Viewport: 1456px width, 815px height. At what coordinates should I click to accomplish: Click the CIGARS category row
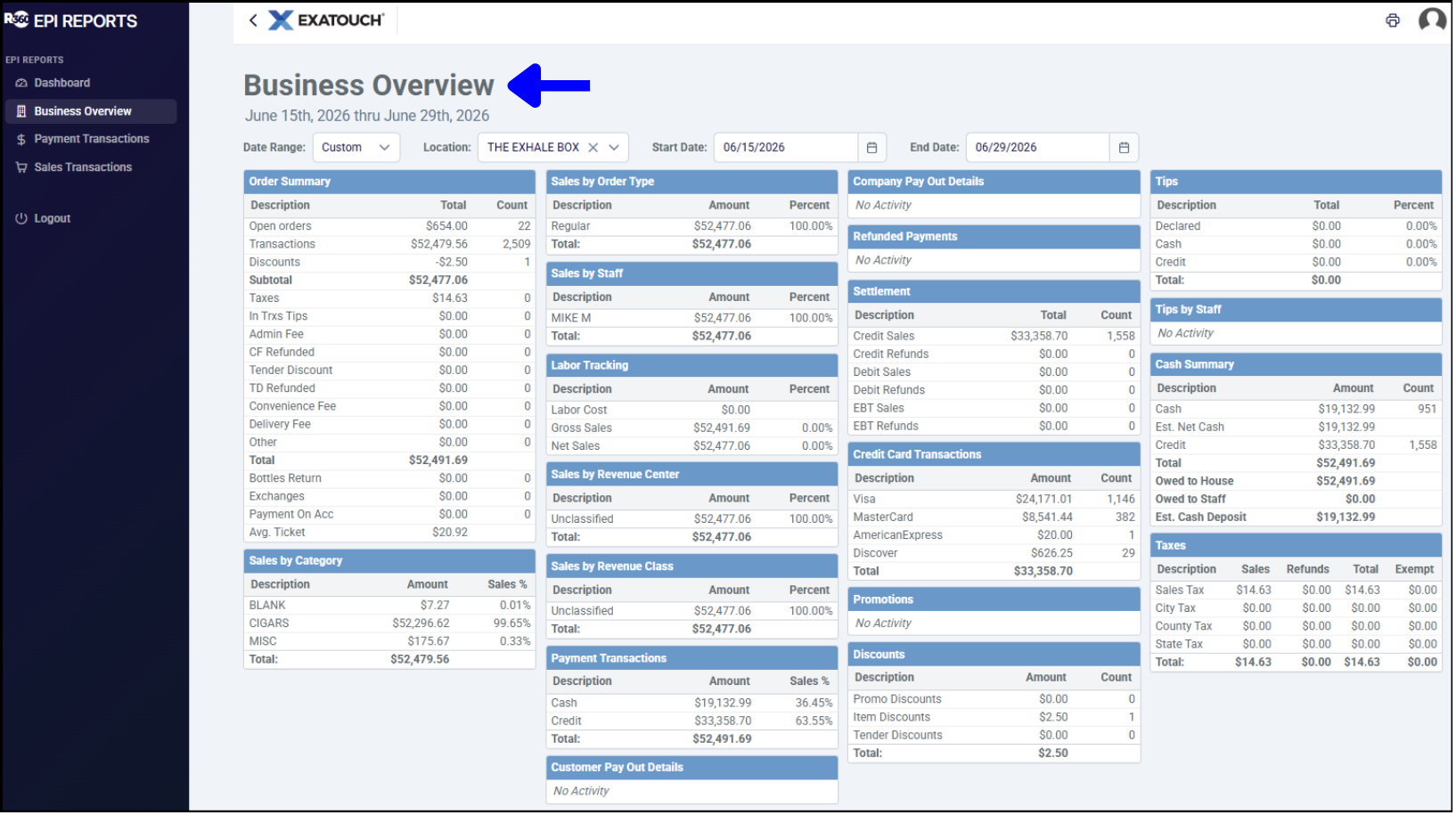pyautogui.click(x=389, y=623)
